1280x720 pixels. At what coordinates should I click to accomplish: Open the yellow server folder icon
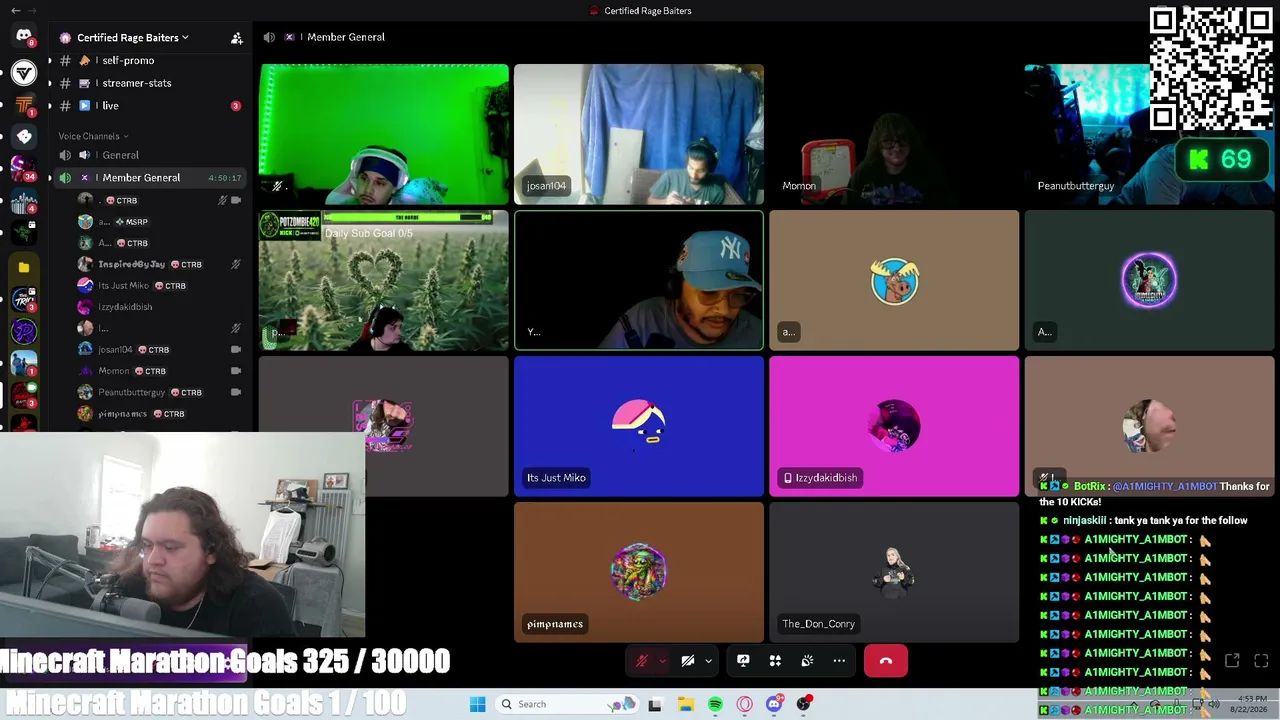(24, 267)
